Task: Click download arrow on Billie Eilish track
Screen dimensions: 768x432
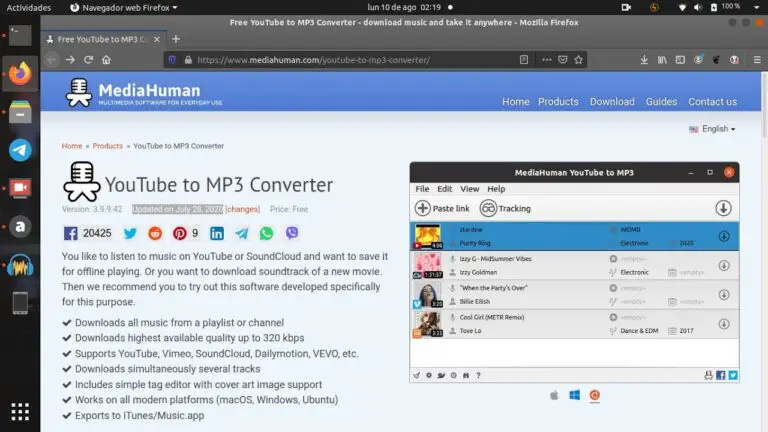Action: click(x=724, y=295)
